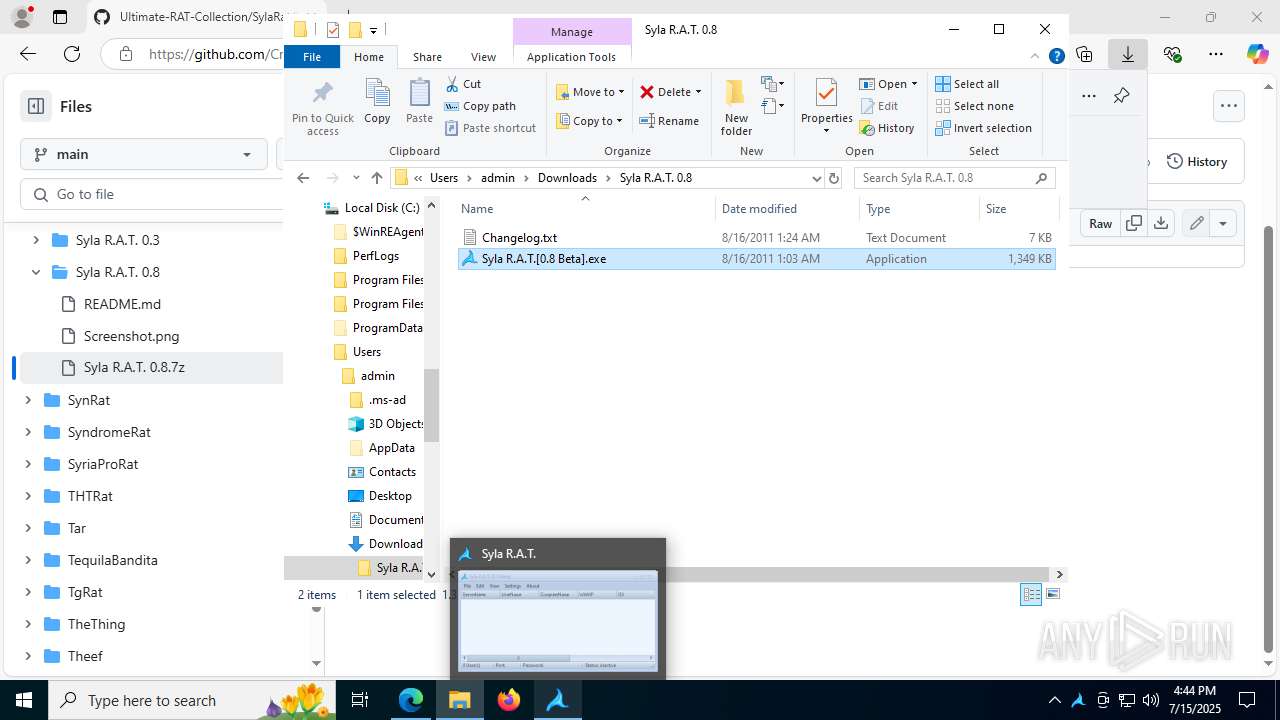Image resolution: width=1280 pixels, height=720 pixels.
Task: Open the Delete options arrow
Action: point(698,92)
